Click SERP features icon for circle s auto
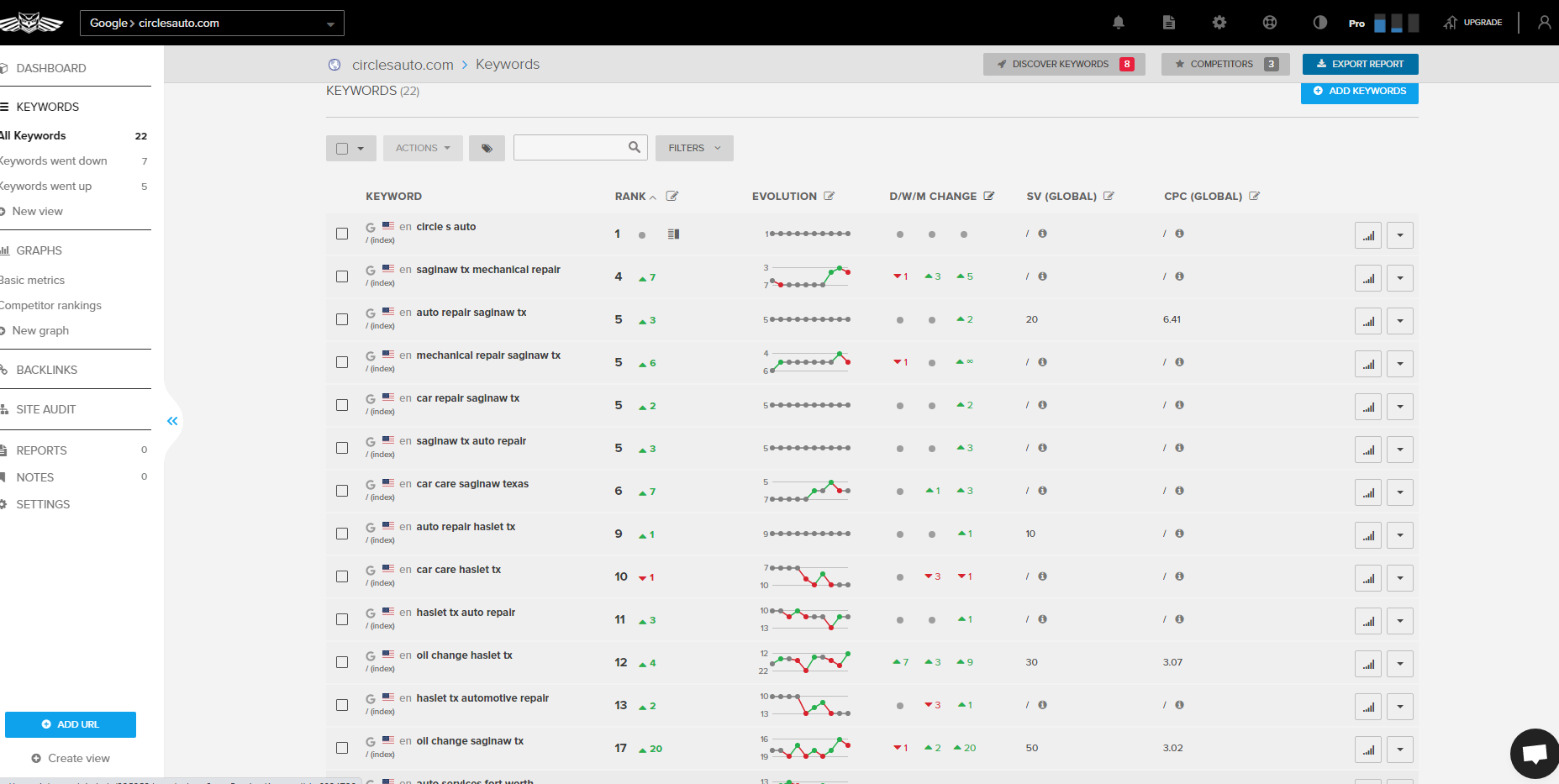Viewport: 1559px width, 784px height. click(x=673, y=234)
